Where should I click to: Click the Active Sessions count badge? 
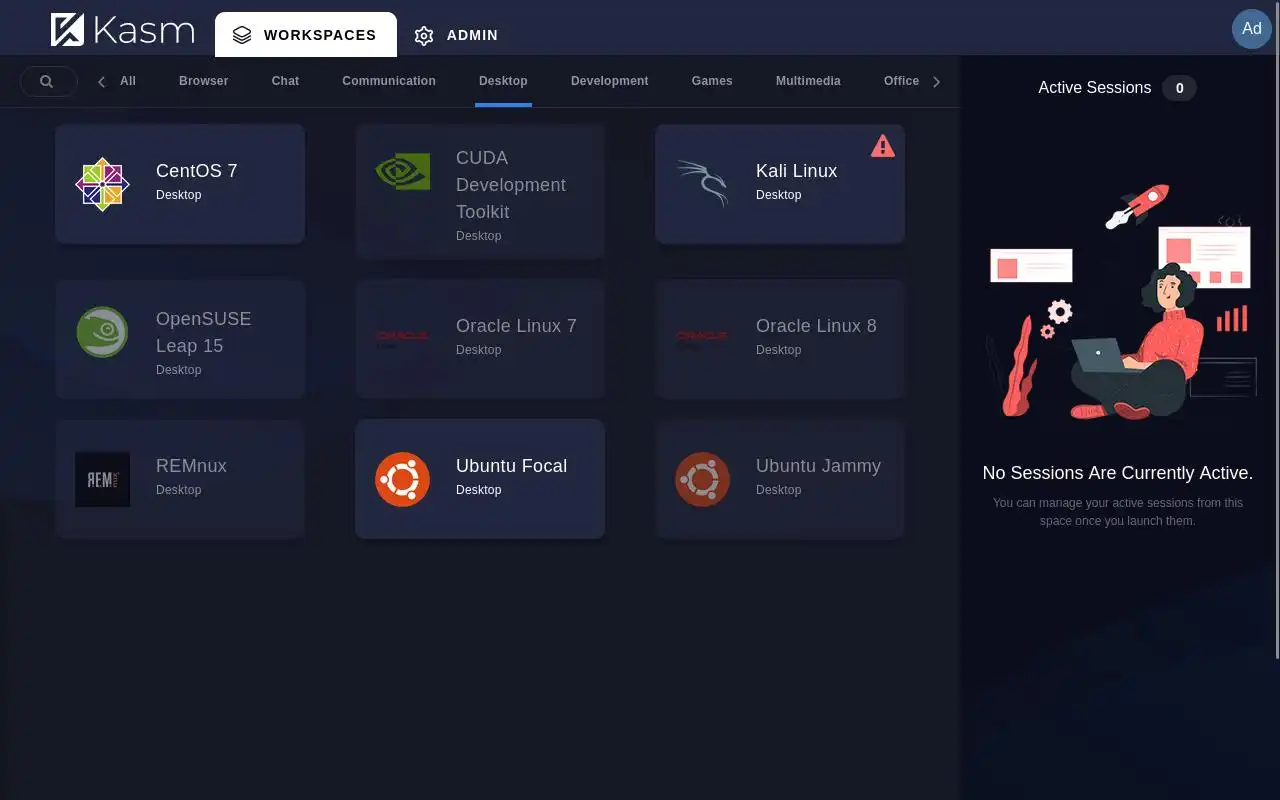pyautogui.click(x=1180, y=88)
